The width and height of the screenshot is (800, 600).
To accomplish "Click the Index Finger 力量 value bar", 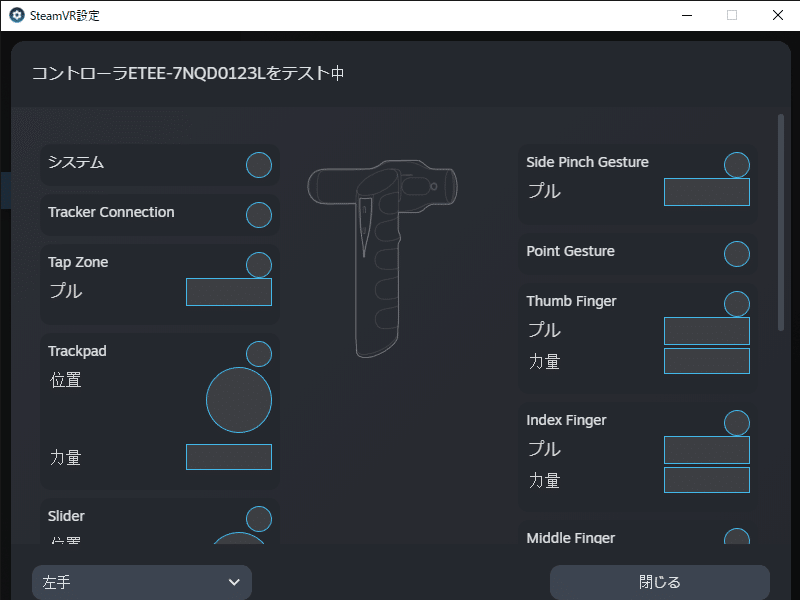I will tap(707, 480).
